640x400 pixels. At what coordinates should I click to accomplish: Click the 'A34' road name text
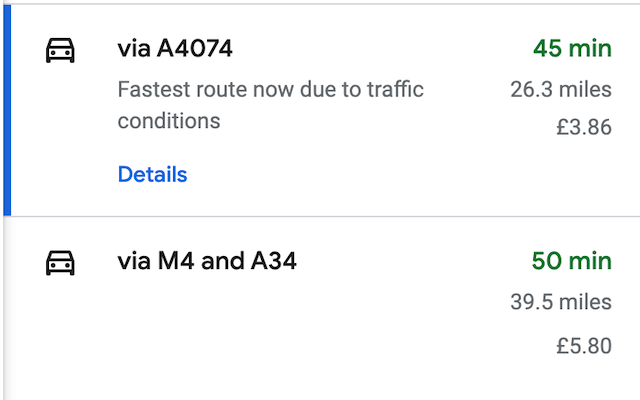(x=273, y=262)
